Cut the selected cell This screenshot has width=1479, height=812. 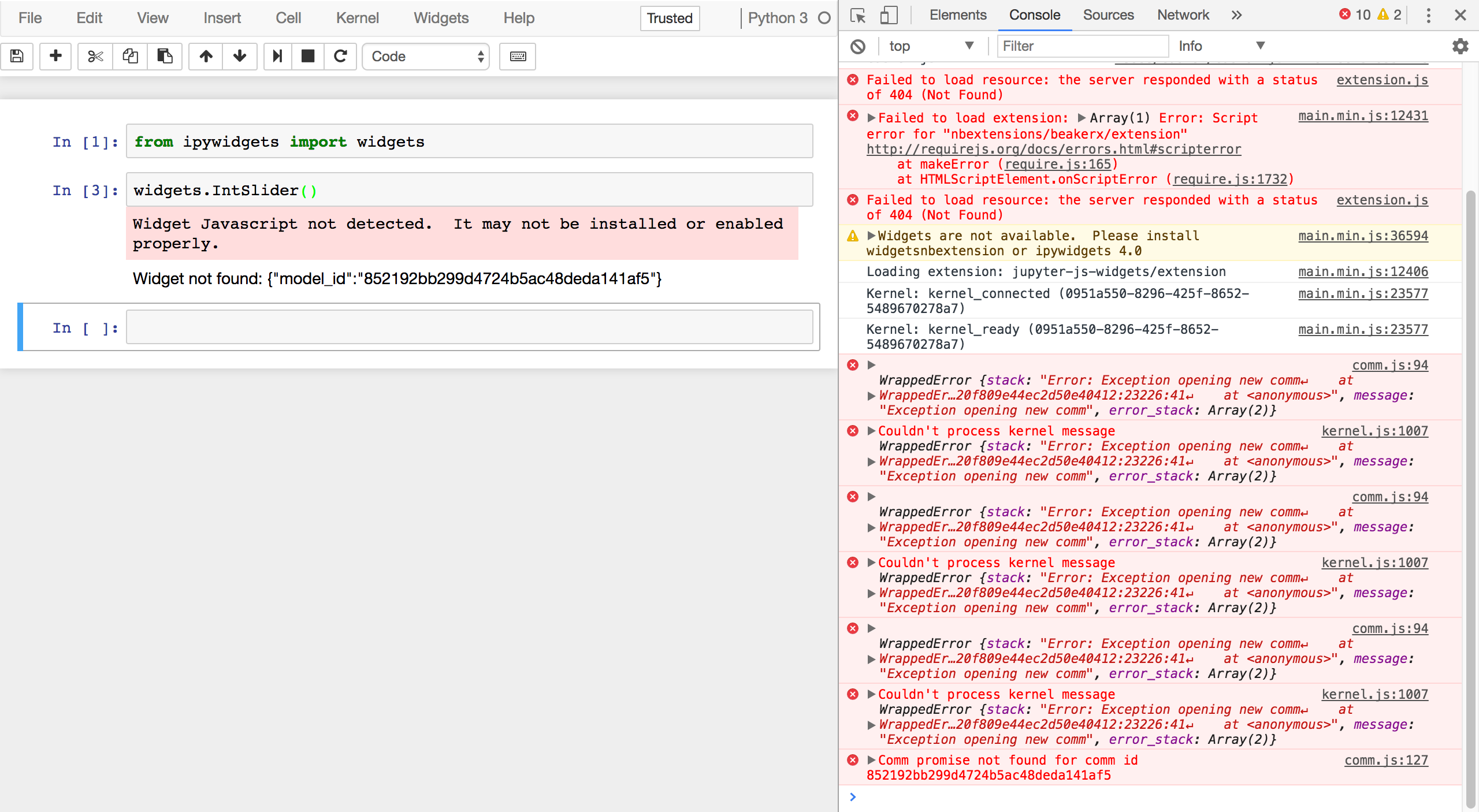pyautogui.click(x=94, y=56)
